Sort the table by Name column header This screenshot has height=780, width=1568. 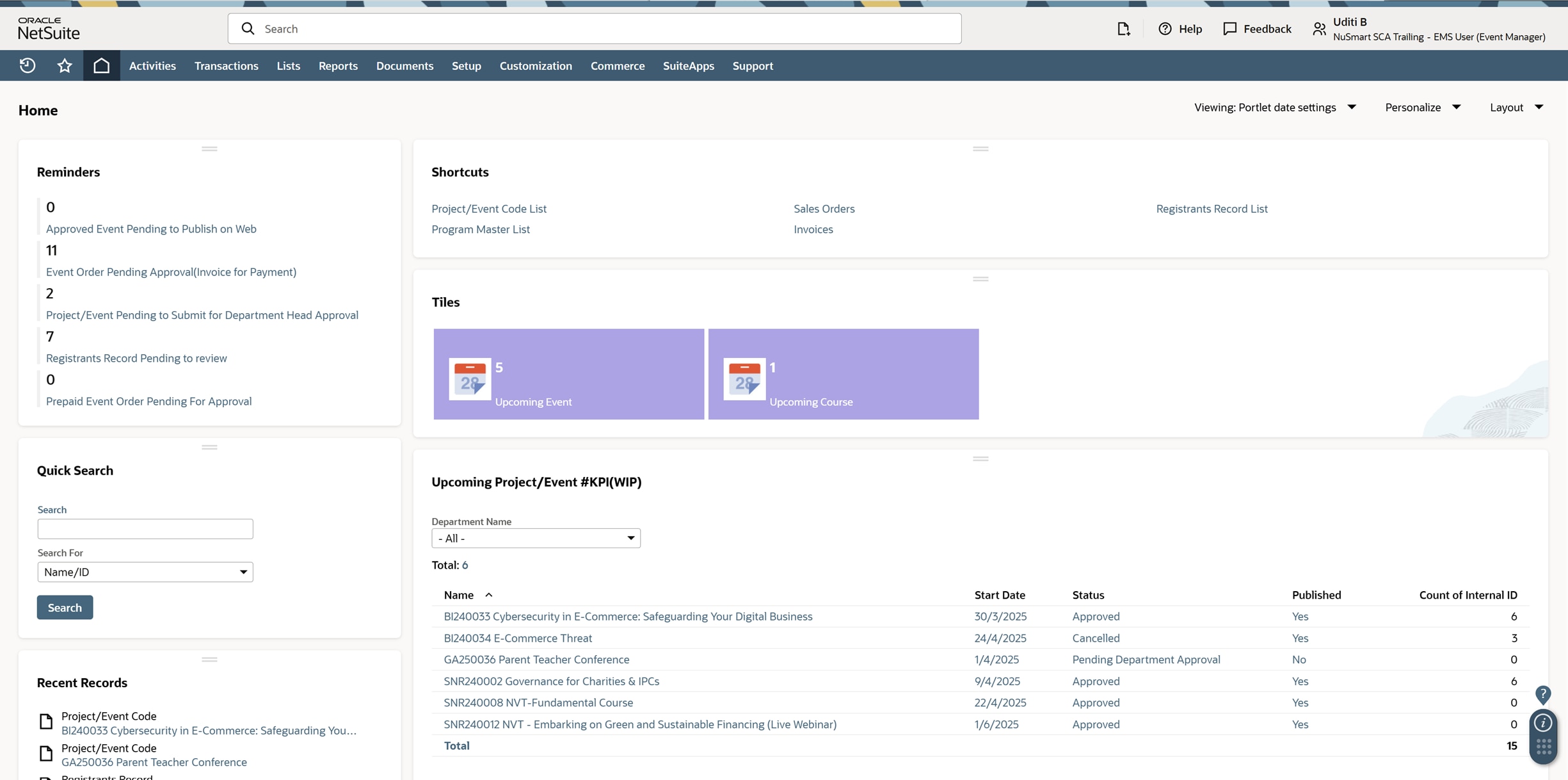459,595
